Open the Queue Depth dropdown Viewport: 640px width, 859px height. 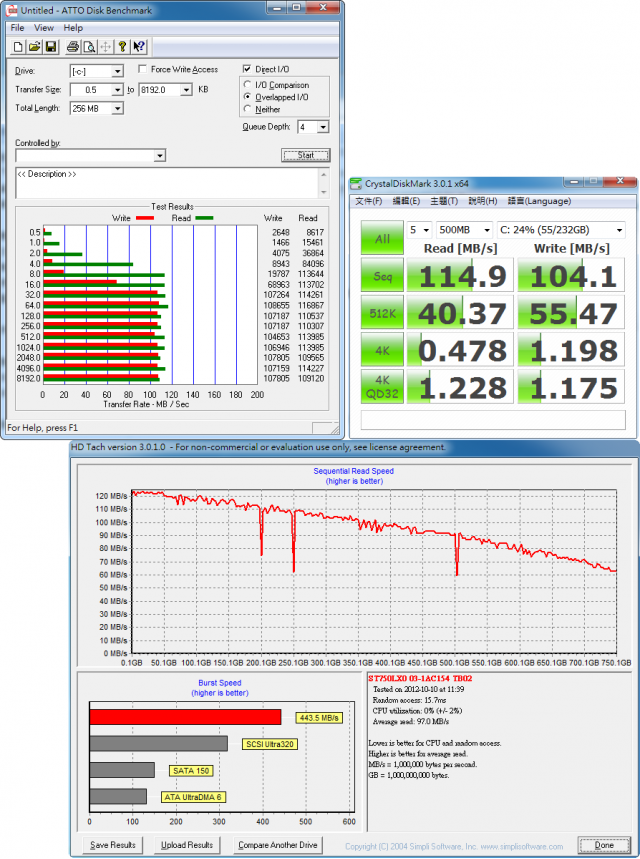point(323,127)
